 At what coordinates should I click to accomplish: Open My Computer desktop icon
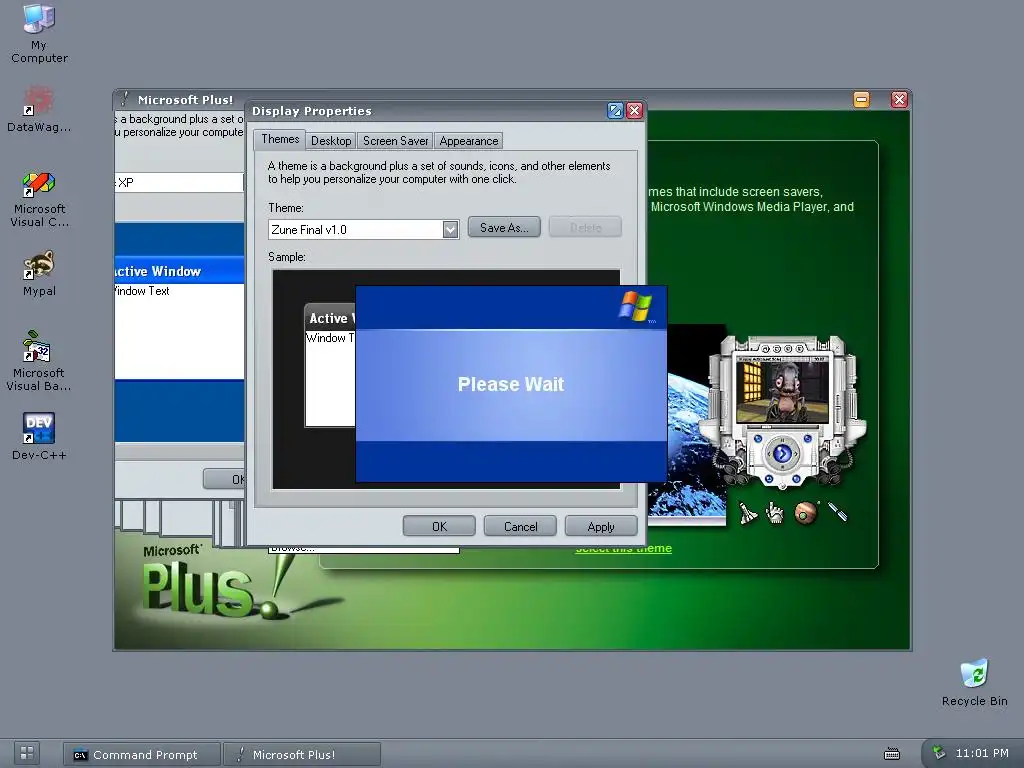[39, 33]
